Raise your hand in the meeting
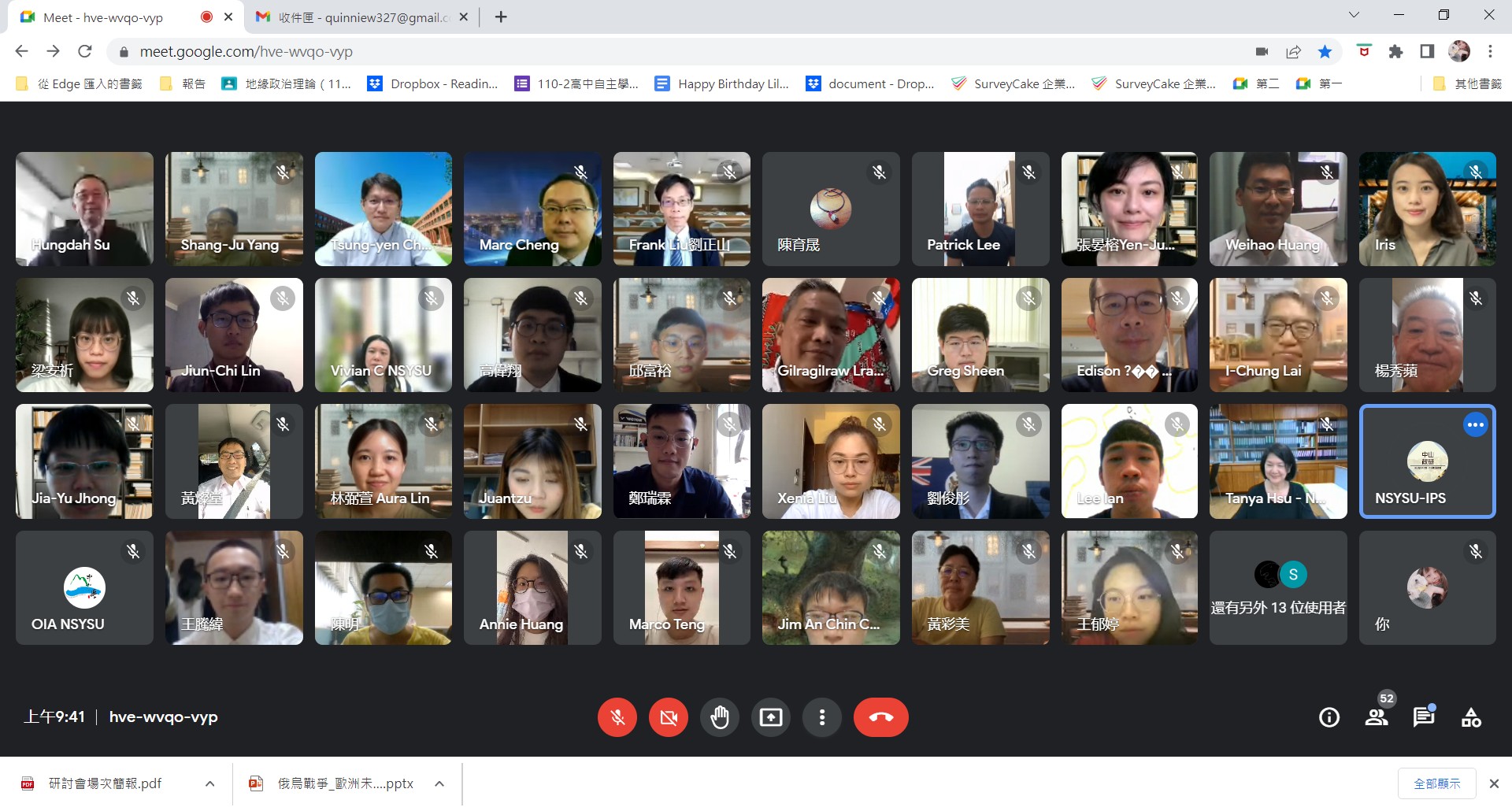The image size is (1512, 811). 719,717
